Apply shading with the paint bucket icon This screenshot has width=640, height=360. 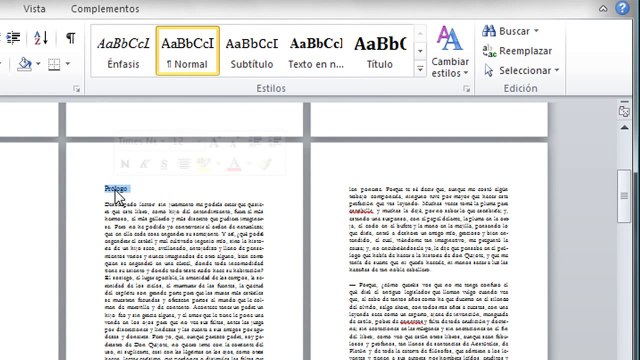pyautogui.click(x=24, y=64)
